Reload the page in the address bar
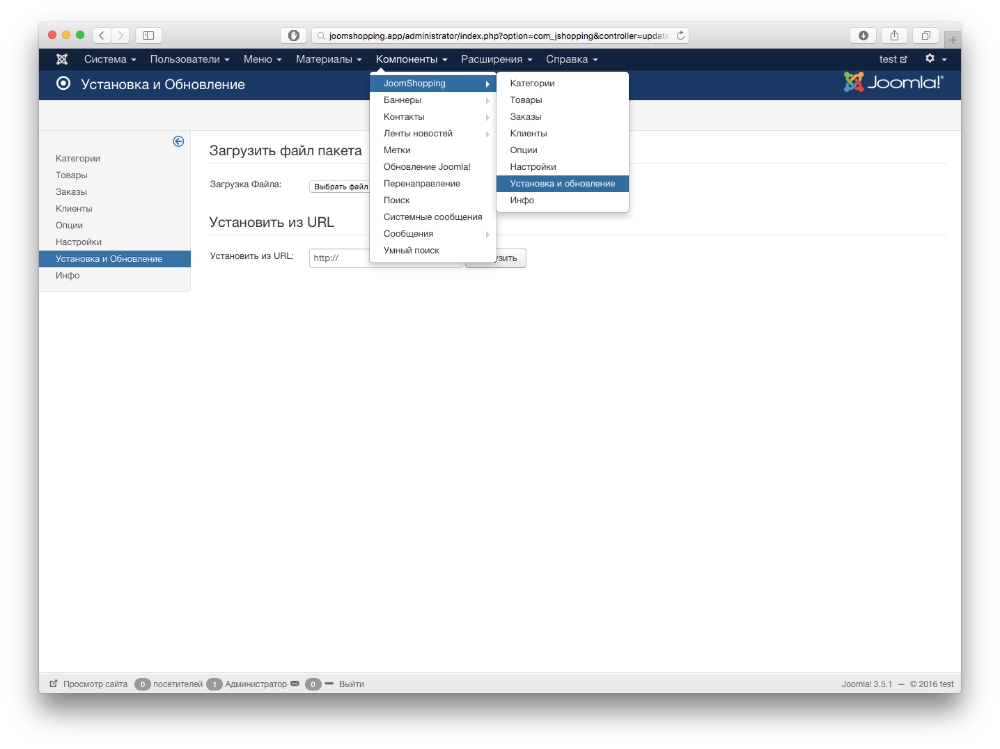The height and width of the screenshot is (749, 1000). click(681, 35)
